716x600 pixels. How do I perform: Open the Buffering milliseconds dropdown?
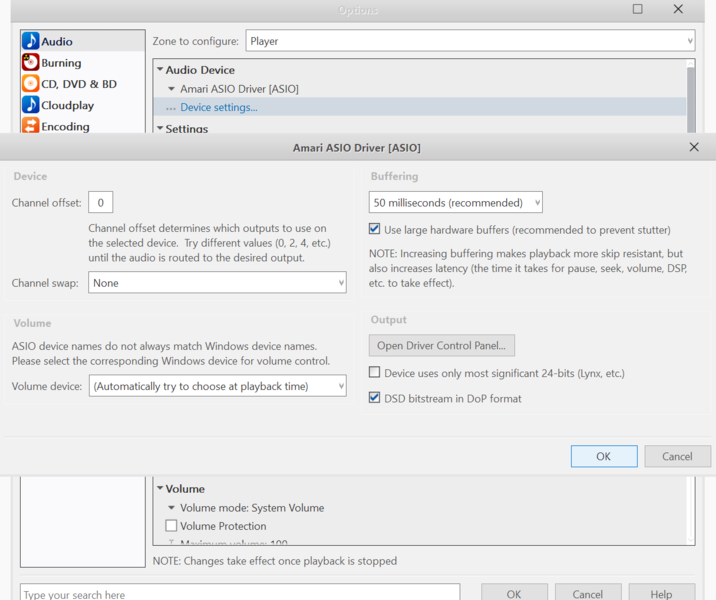[455, 203]
